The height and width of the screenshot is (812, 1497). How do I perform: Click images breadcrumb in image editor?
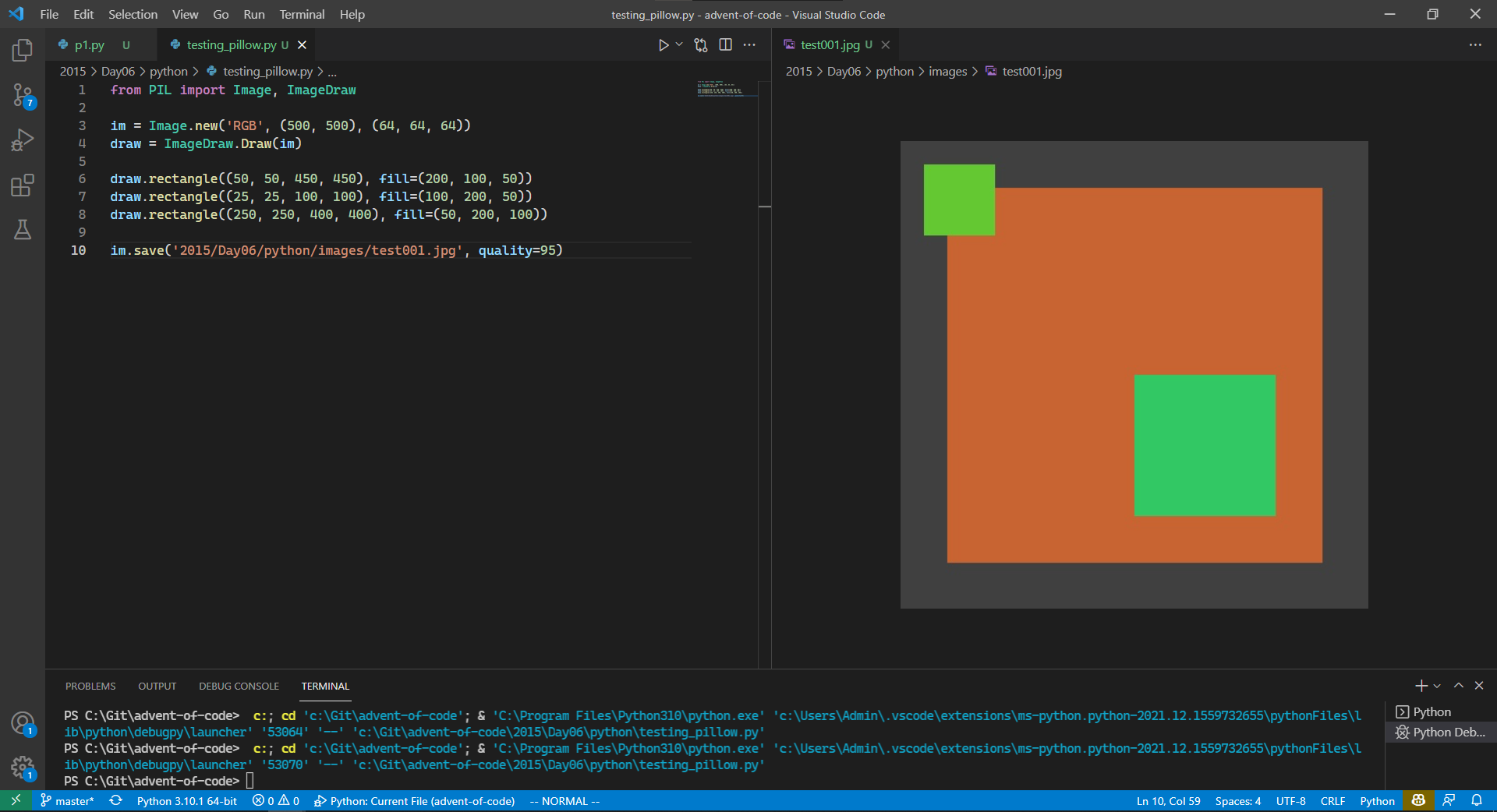(947, 72)
